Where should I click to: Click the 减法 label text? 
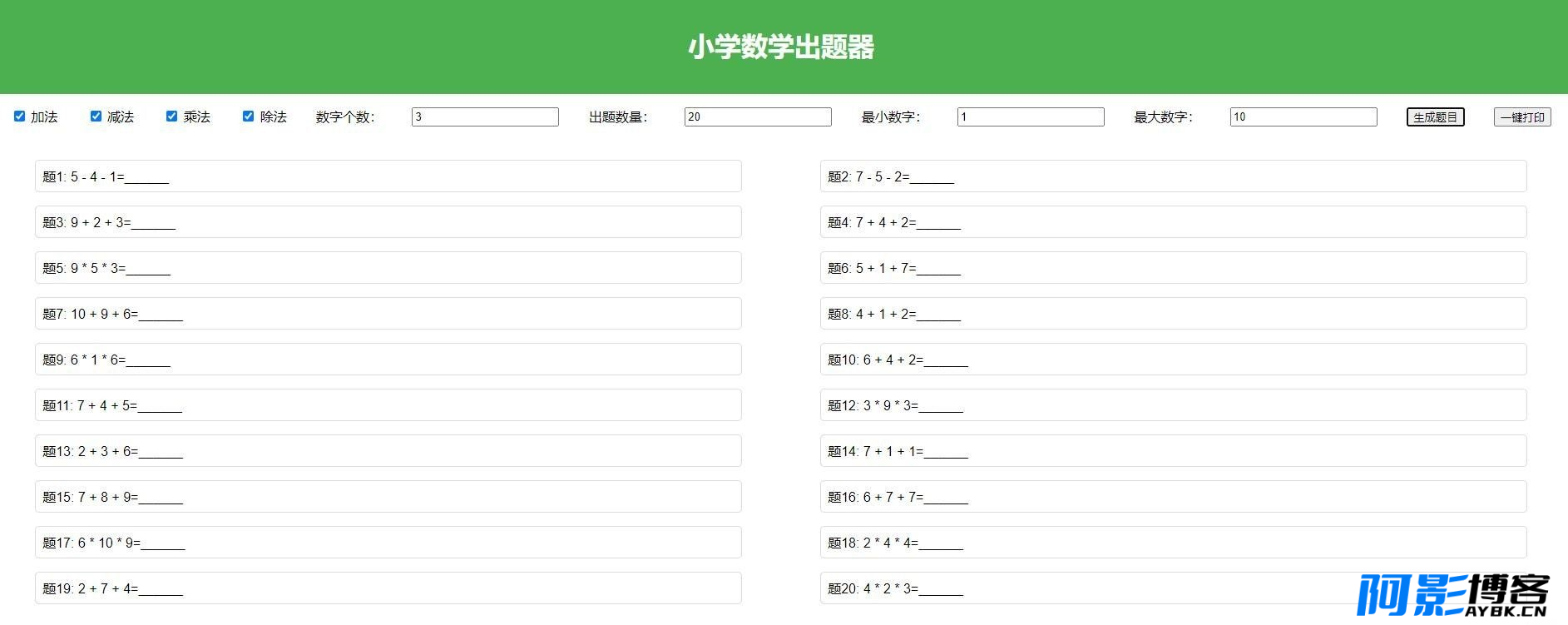[121, 117]
